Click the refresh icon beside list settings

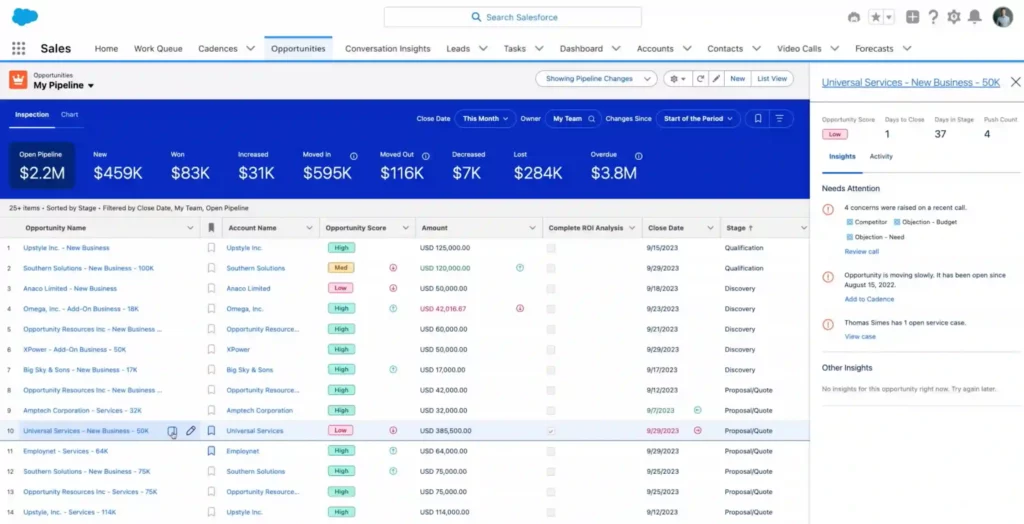(700, 78)
